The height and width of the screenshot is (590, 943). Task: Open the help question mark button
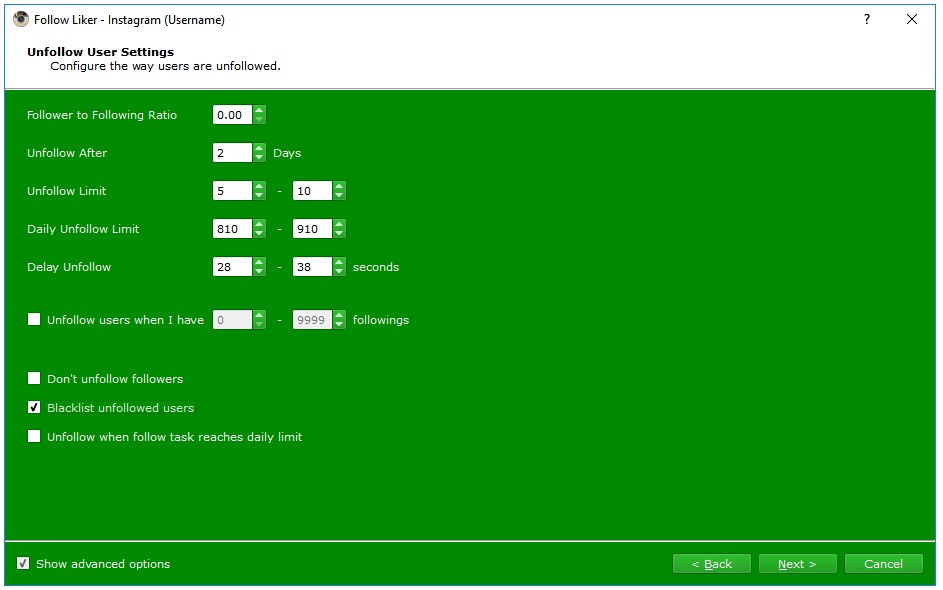867,19
